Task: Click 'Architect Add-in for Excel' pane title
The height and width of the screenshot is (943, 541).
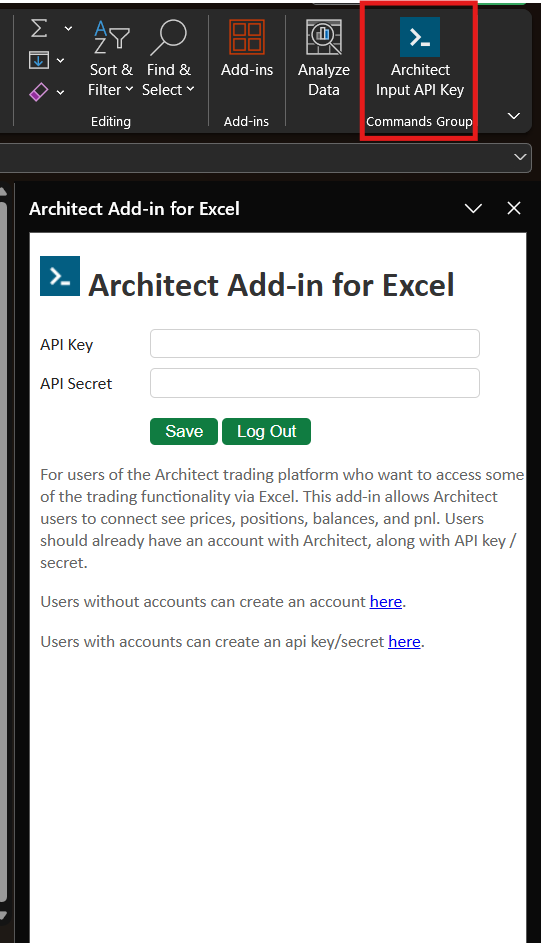Action: [135, 209]
